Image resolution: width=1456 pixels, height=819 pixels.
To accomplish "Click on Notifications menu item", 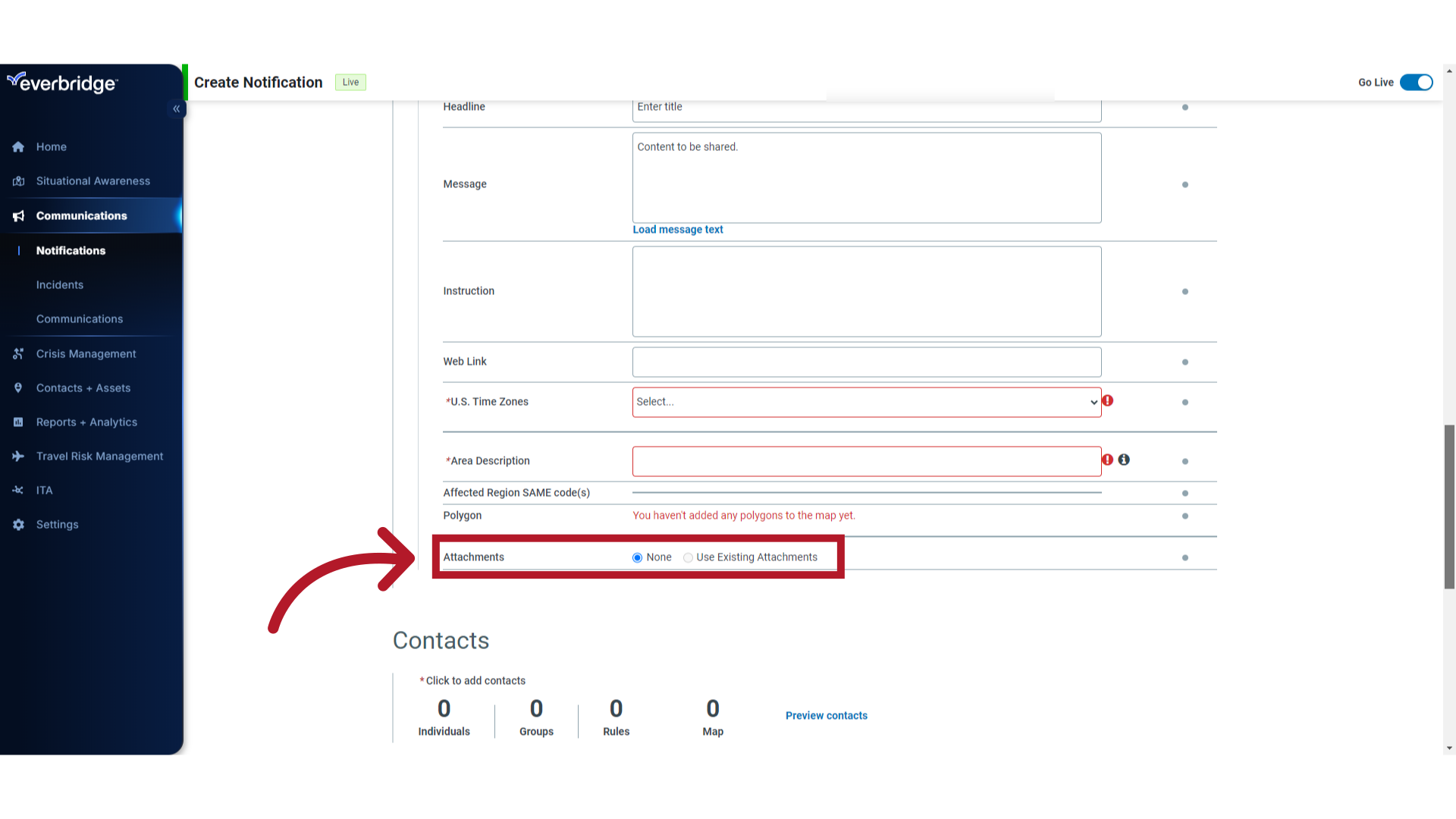I will coord(71,250).
